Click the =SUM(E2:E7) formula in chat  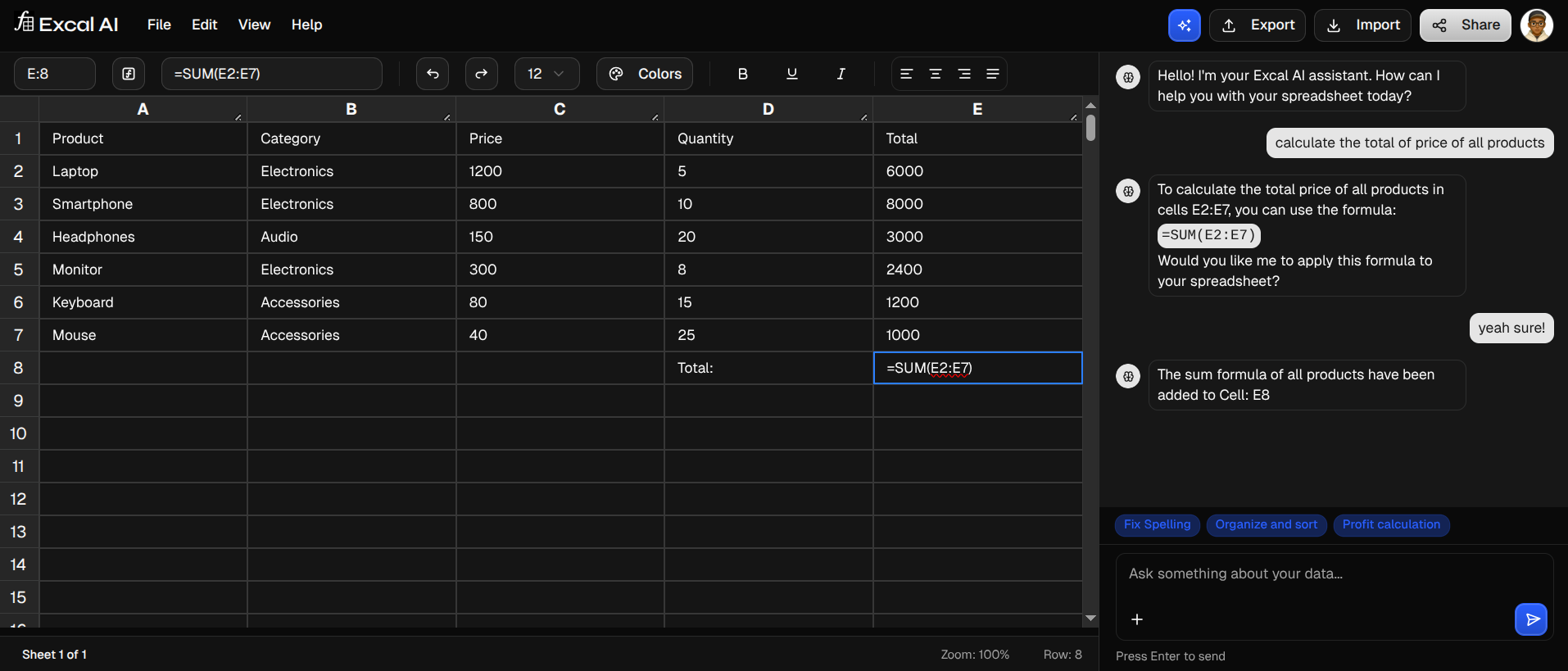tap(1208, 235)
